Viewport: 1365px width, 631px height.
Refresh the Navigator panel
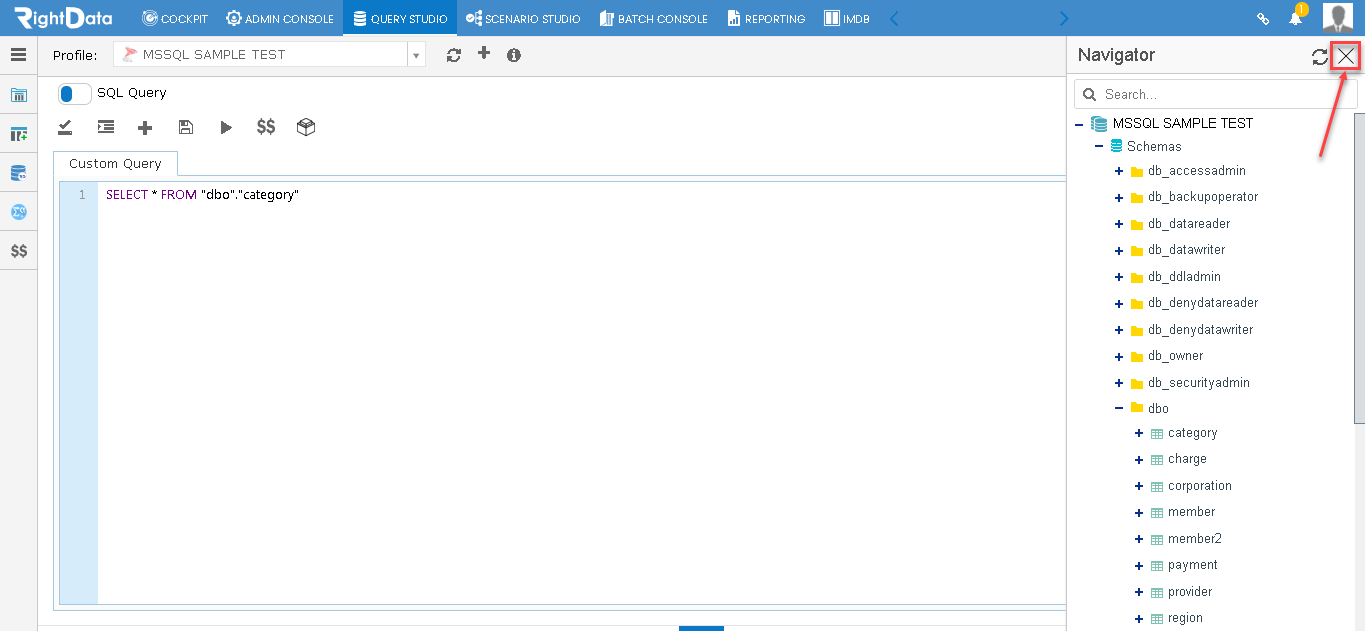point(1320,57)
